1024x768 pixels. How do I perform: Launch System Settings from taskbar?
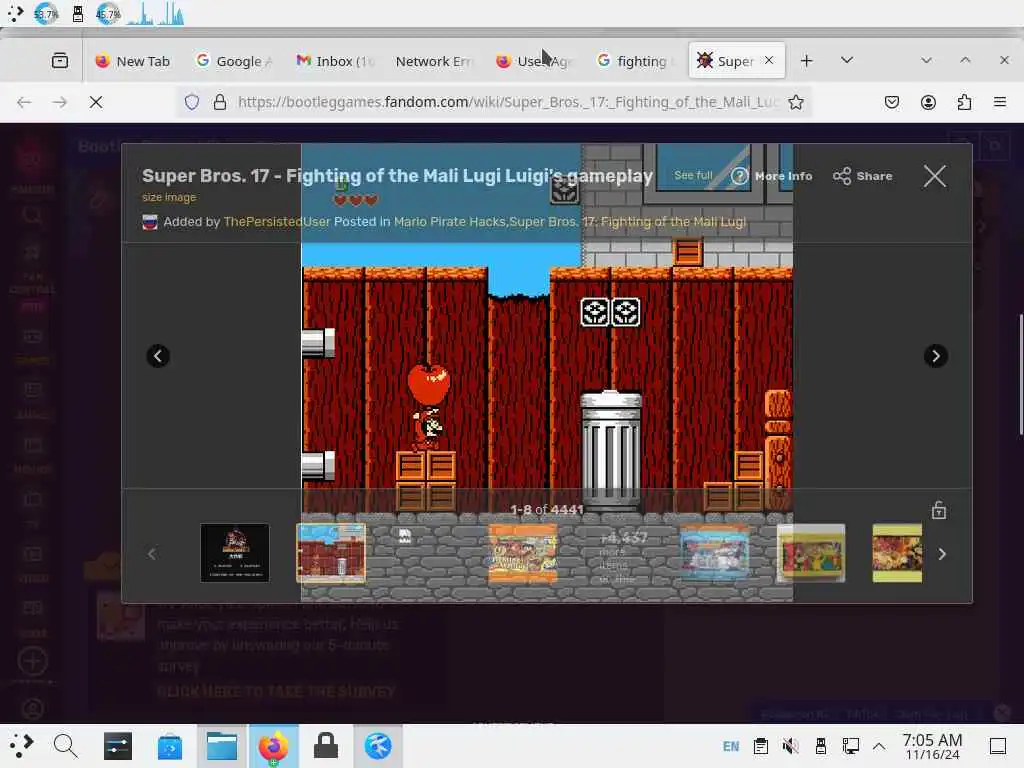(x=118, y=746)
